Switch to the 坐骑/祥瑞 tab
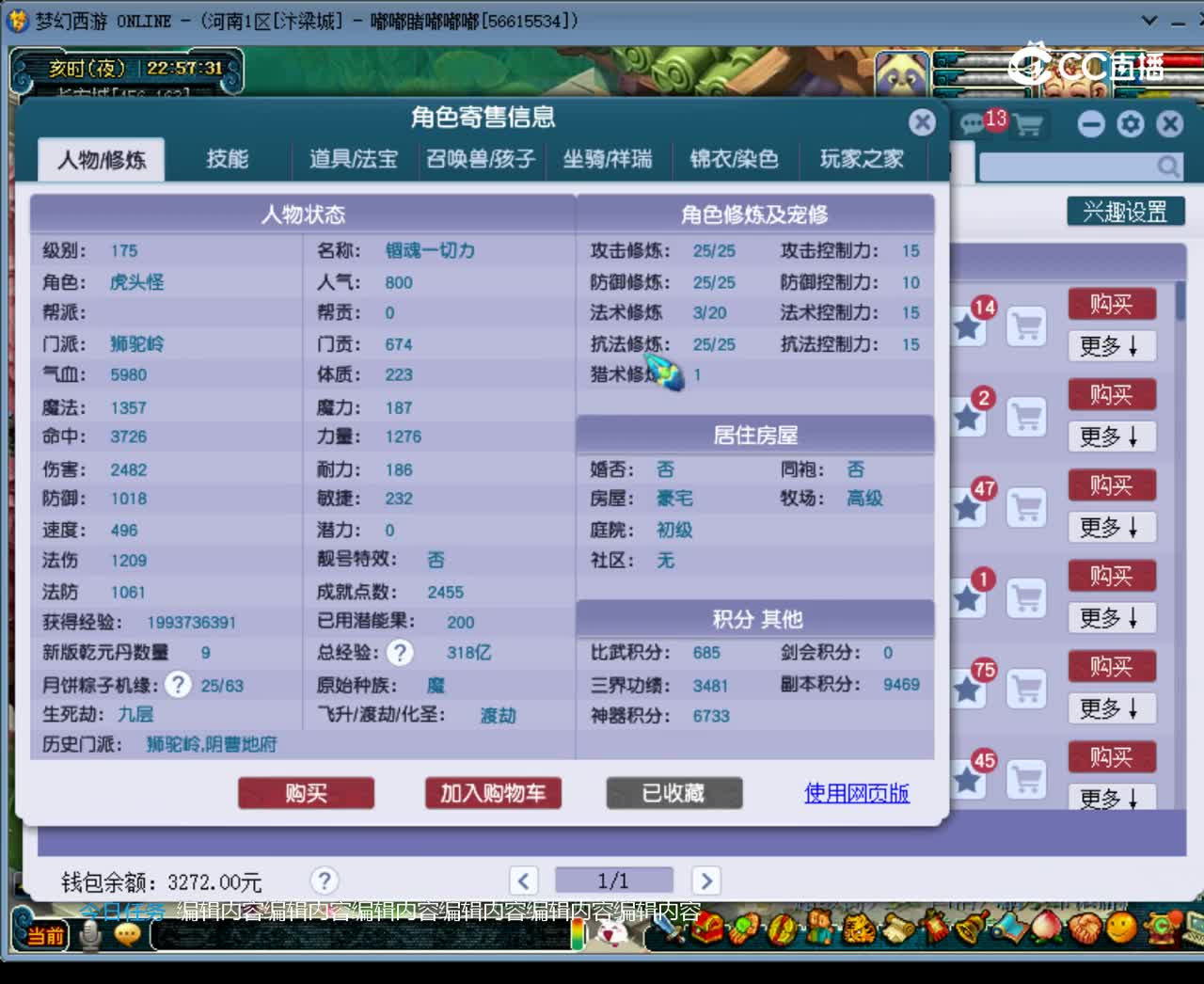 [608, 159]
